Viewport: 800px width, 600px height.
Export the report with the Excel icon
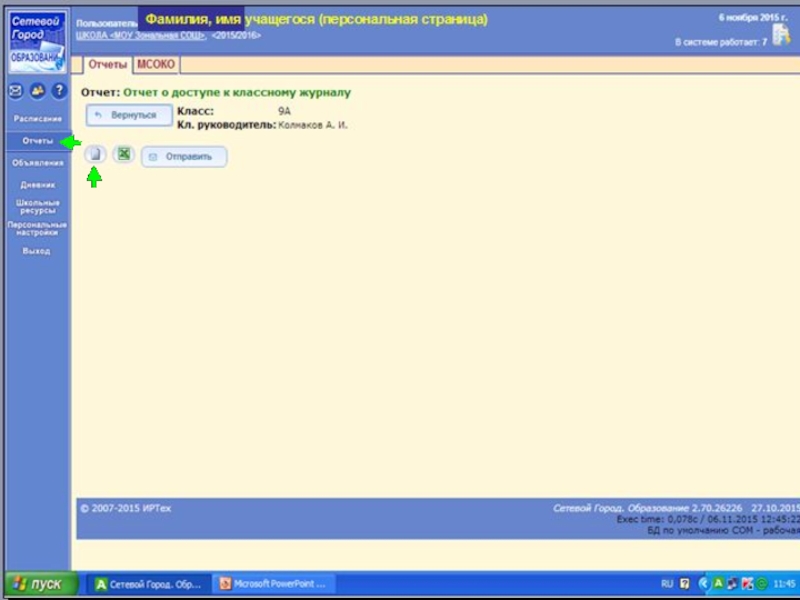tap(123, 155)
